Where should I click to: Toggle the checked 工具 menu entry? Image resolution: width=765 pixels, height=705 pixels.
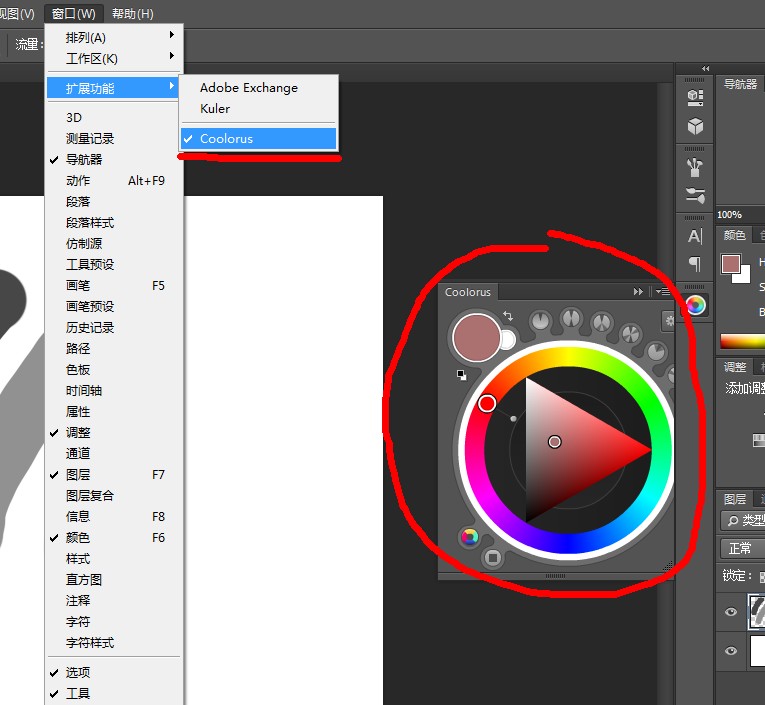114,693
